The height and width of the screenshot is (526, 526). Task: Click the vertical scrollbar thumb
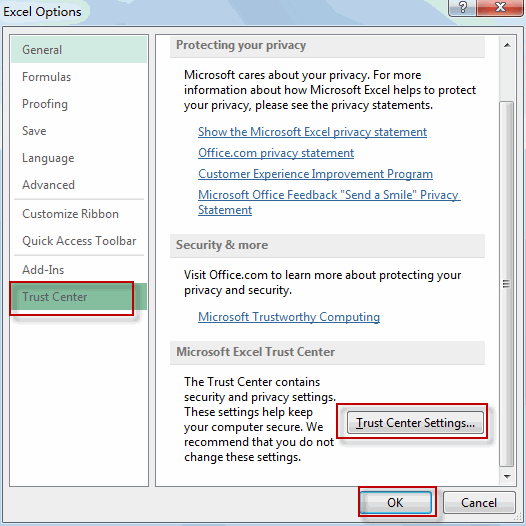tap(507, 284)
